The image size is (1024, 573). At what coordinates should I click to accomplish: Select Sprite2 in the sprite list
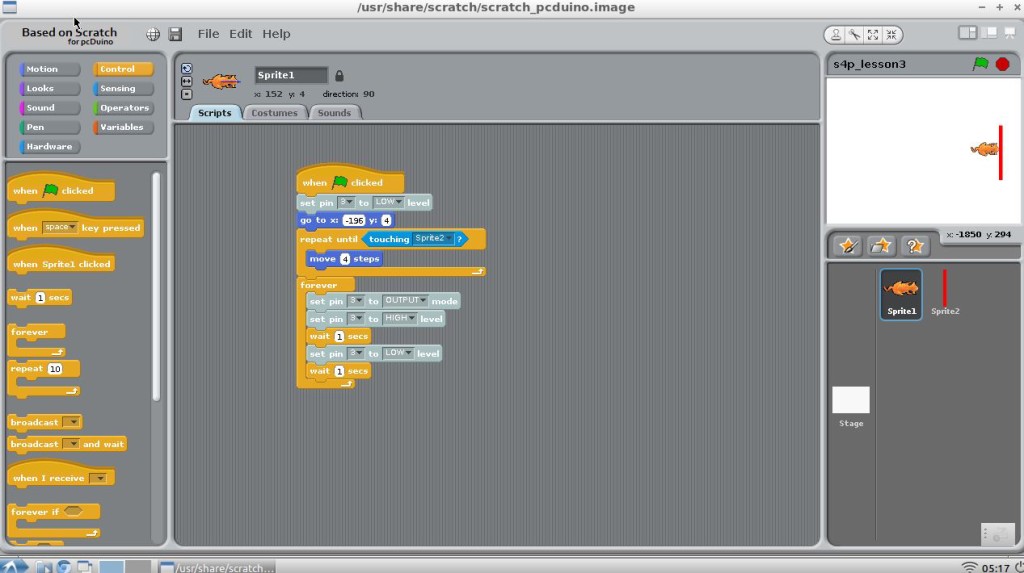pyautogui.click(x=945, y=294)
